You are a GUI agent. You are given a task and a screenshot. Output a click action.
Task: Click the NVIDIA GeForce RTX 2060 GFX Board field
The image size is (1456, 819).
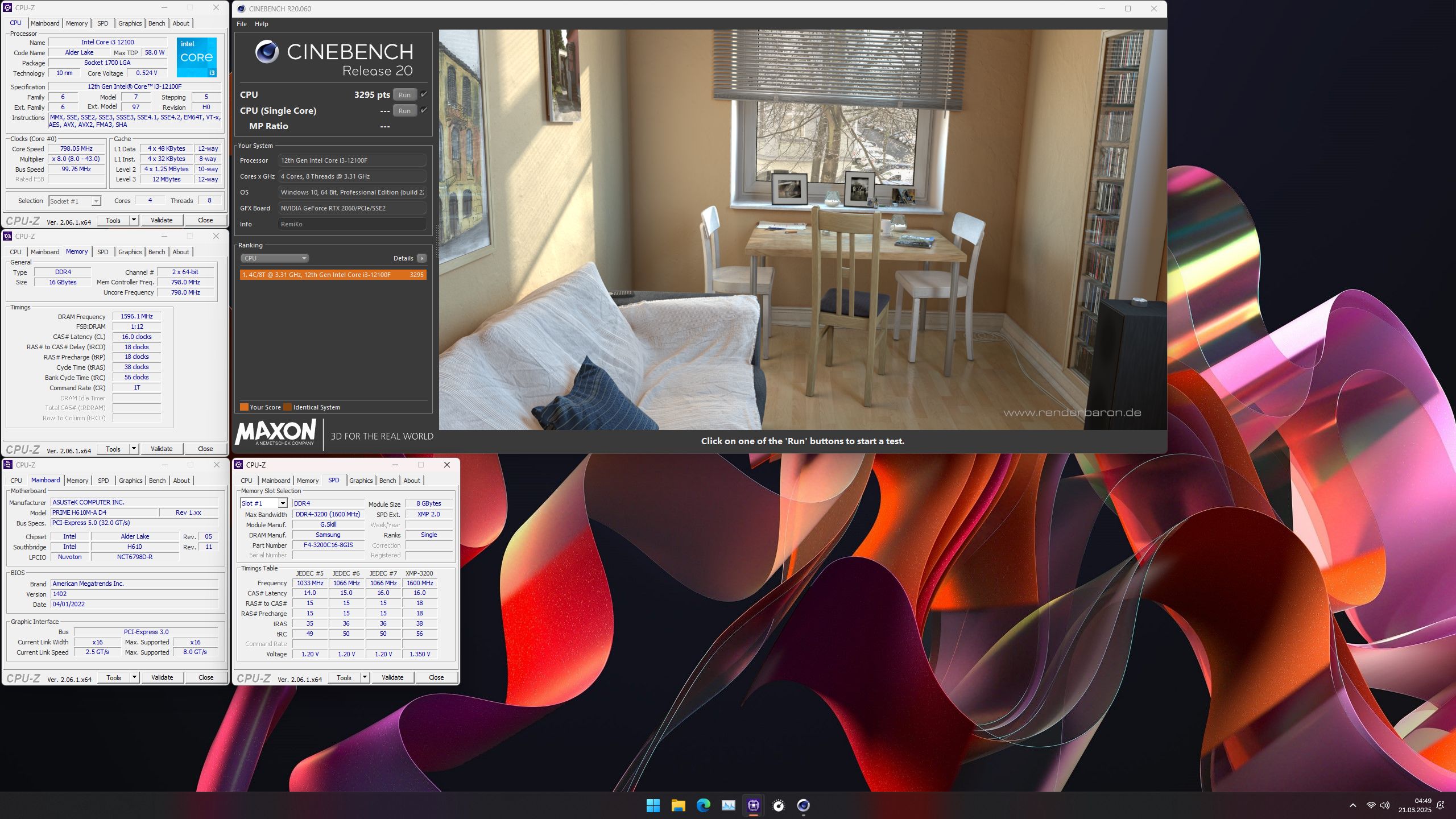(352, 208)
